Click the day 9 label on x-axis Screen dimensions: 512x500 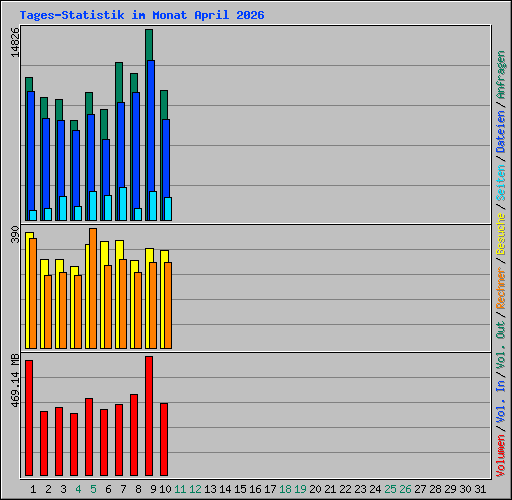coord(153,489)
